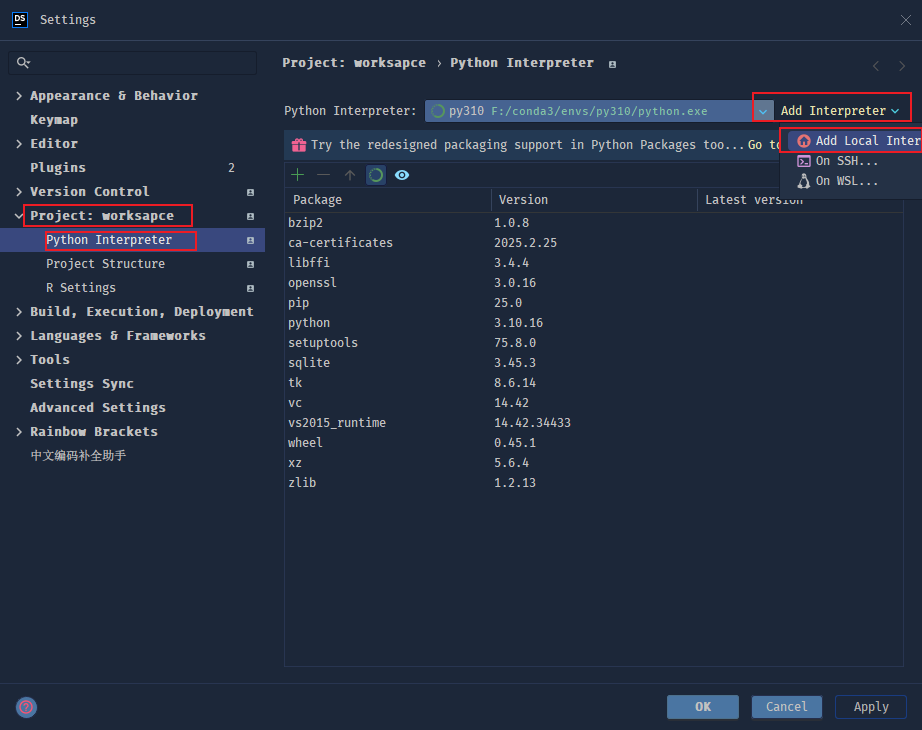Click the Apply button
The width and height of the screenshot is (922, 730).
pos(870,706)
